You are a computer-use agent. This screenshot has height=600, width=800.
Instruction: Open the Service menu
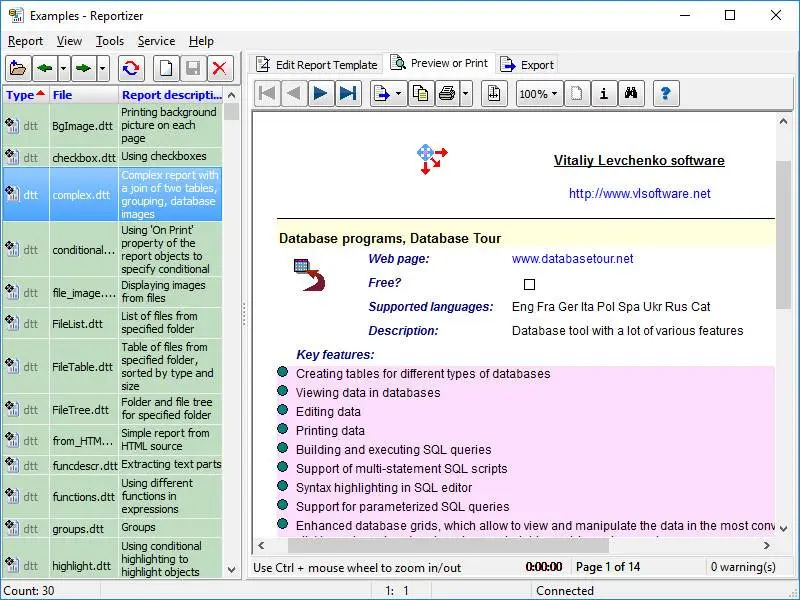point(156,41)
